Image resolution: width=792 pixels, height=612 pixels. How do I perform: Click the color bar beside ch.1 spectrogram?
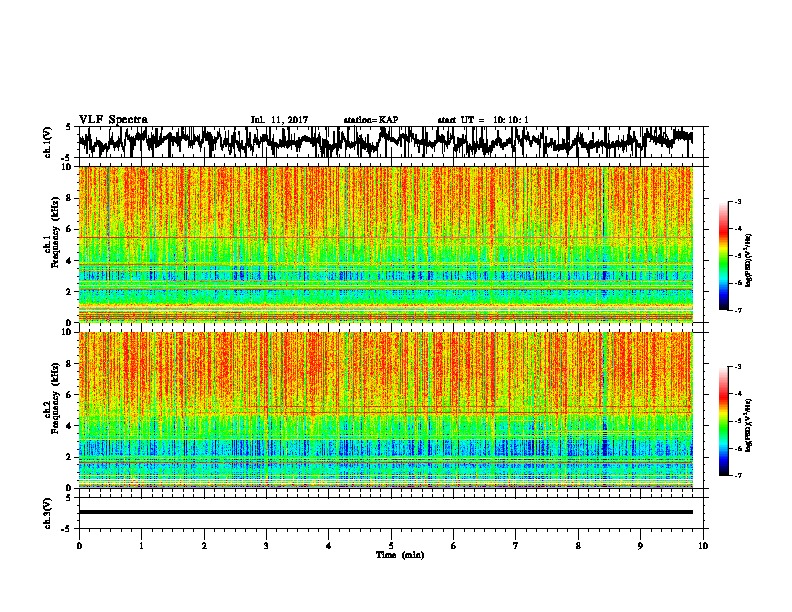pyautogui.click(x=724, y=256)
